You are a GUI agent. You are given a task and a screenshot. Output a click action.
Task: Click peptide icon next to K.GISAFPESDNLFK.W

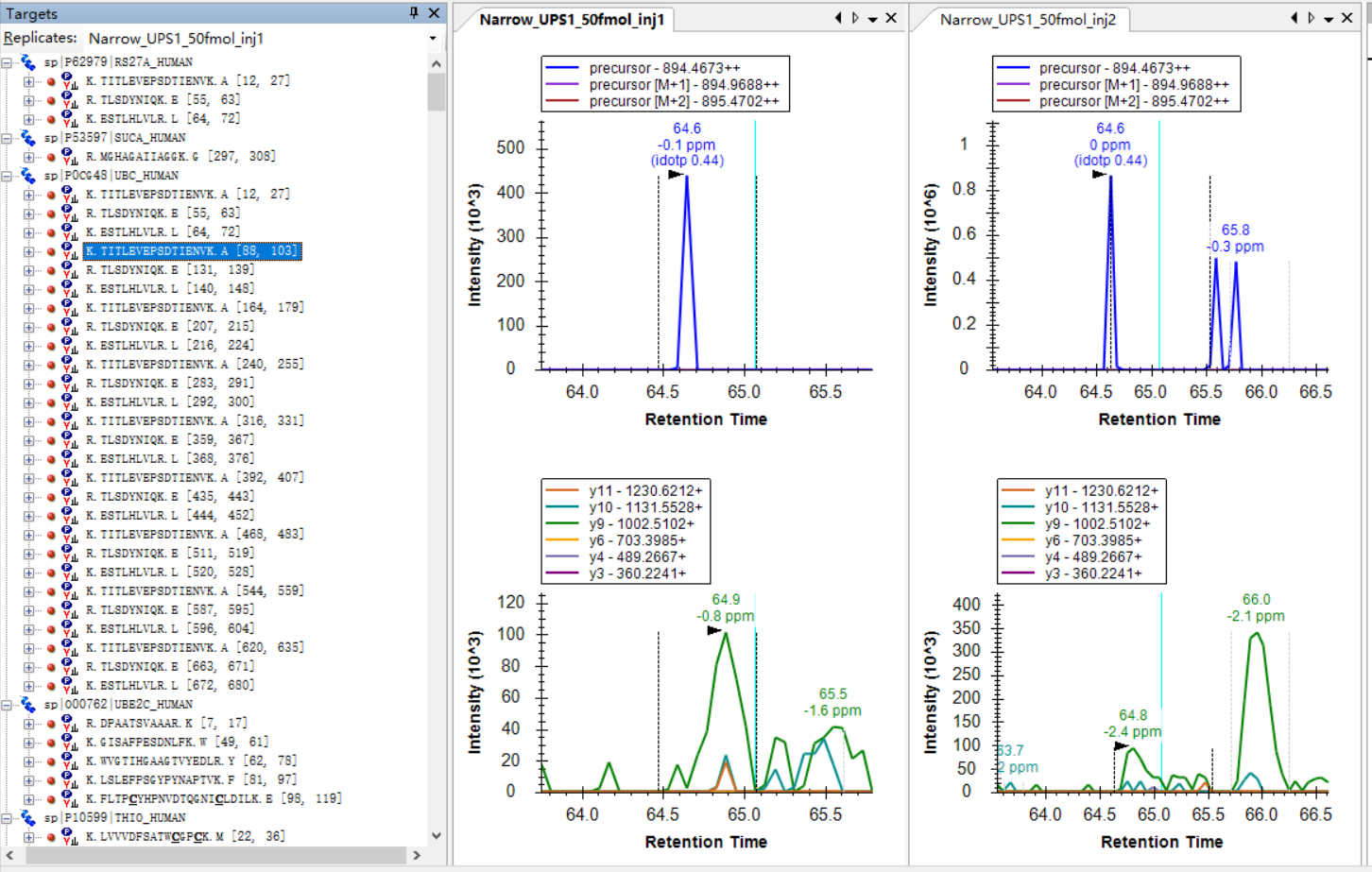[x=69, y=743]
